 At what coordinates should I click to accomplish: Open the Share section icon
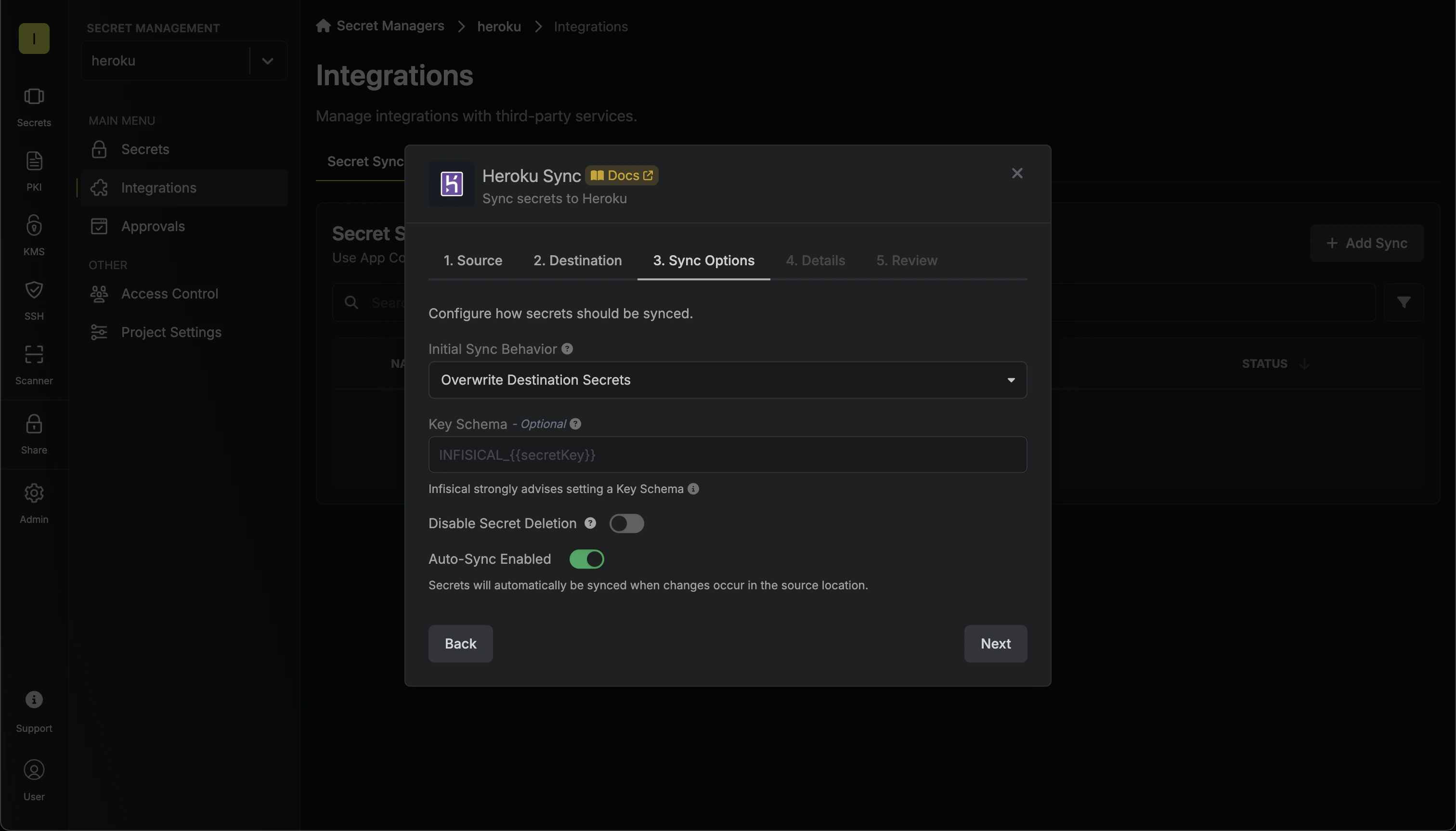34,424
